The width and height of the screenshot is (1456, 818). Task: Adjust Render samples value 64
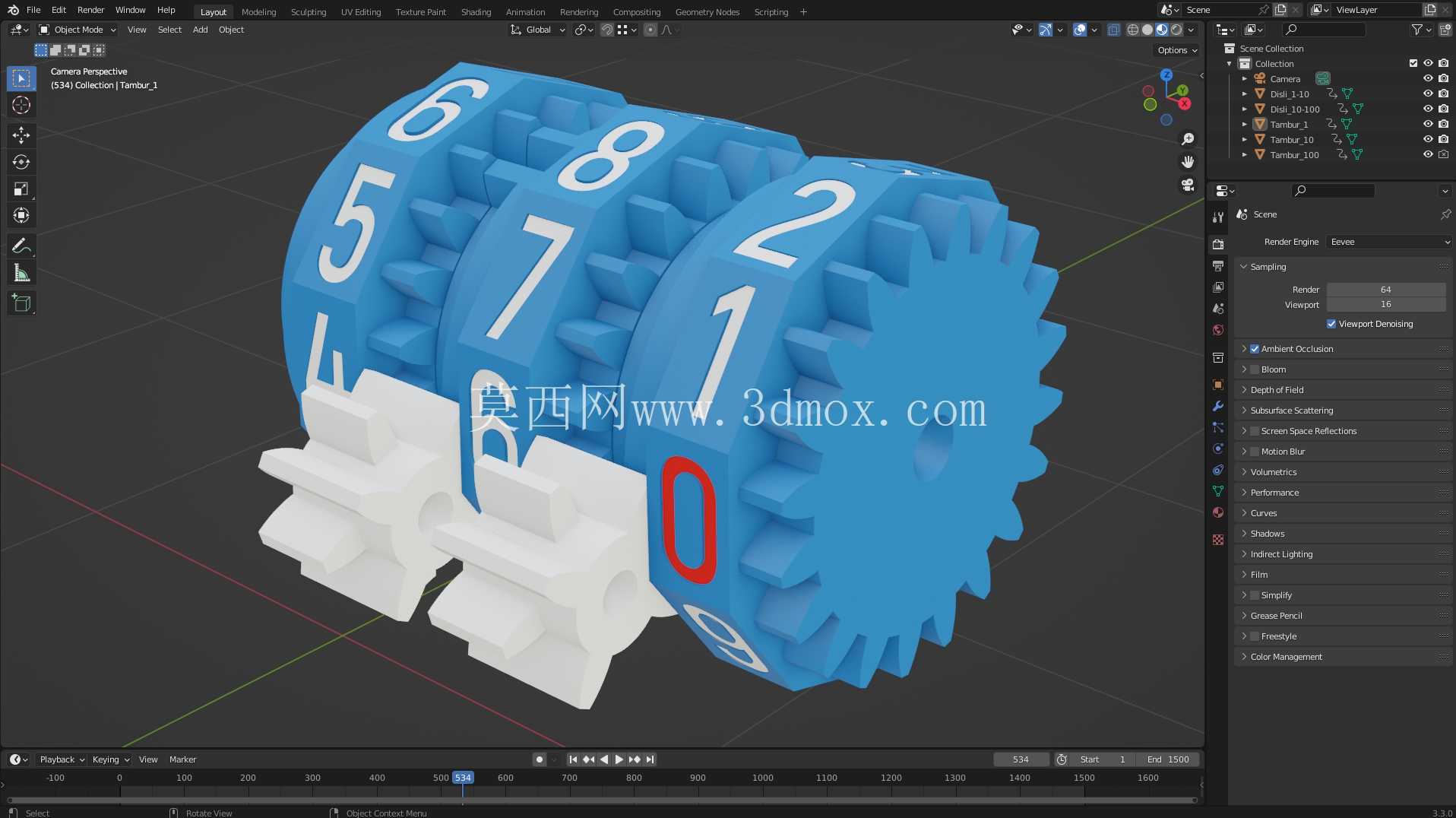[1386, 290]
